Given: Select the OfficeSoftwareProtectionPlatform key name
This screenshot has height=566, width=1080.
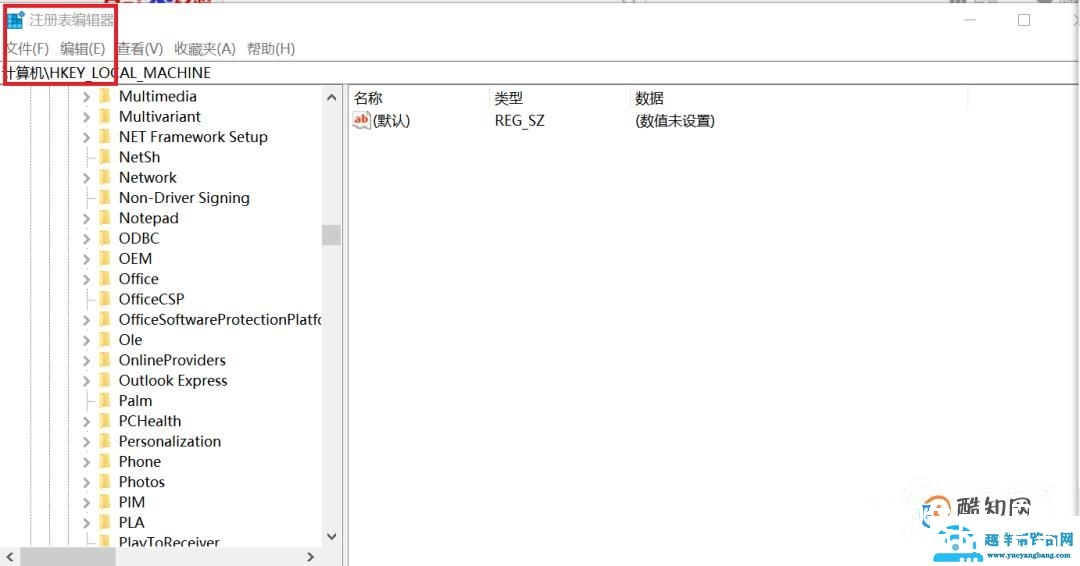Looking at the screenshot, I should click(220, 319).
